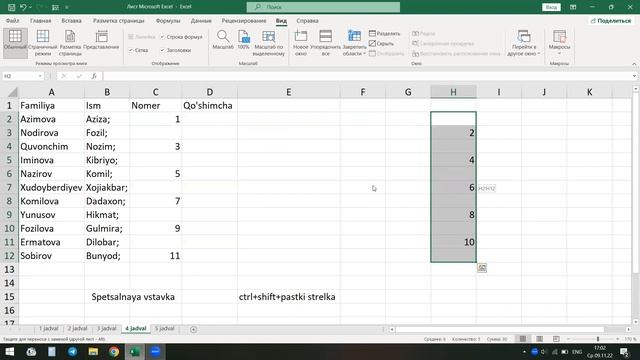
Task: Click the zoom in plus button
Action: [617, 339]
